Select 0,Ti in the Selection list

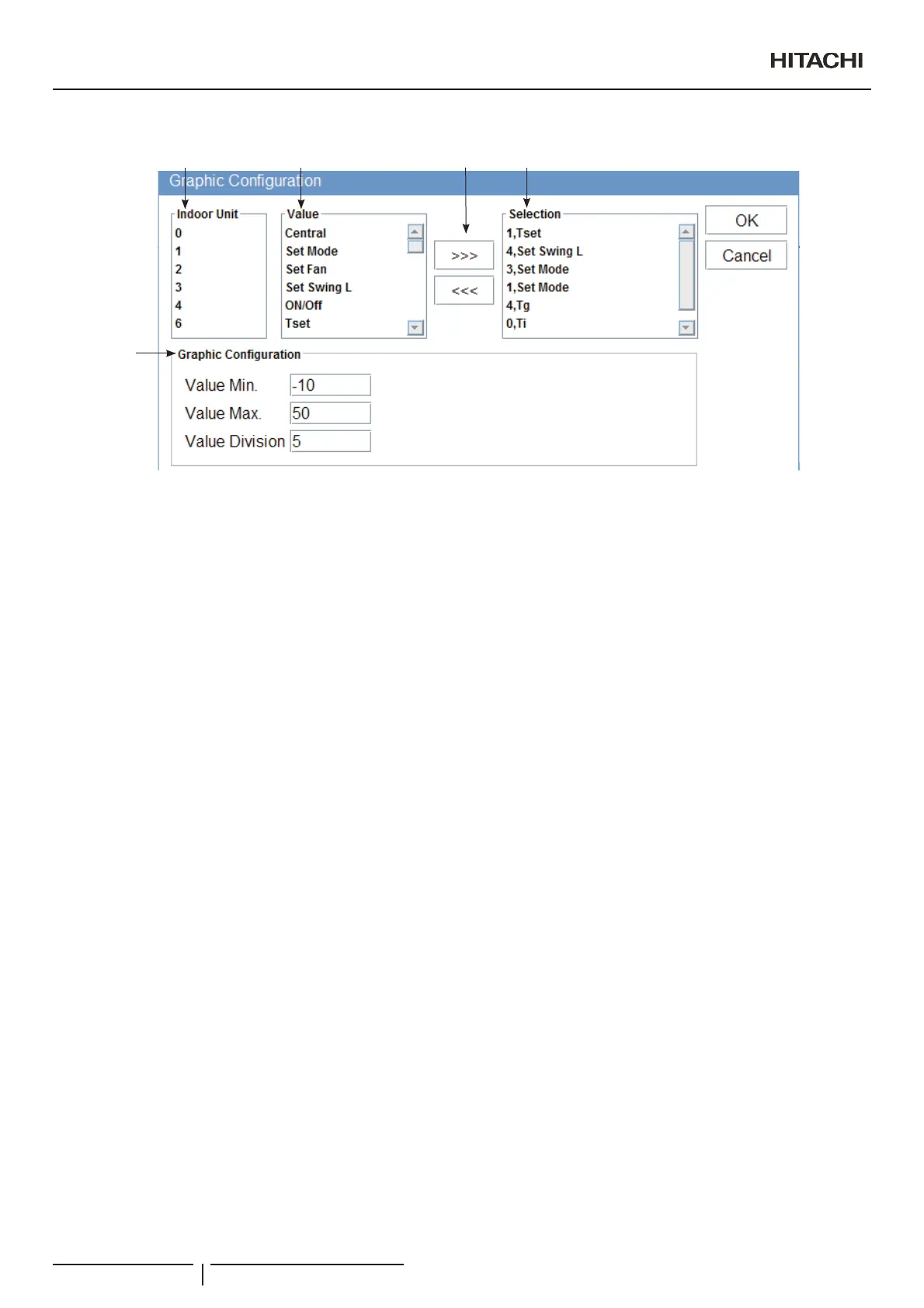pyautogui.click(x=516, y=323)
